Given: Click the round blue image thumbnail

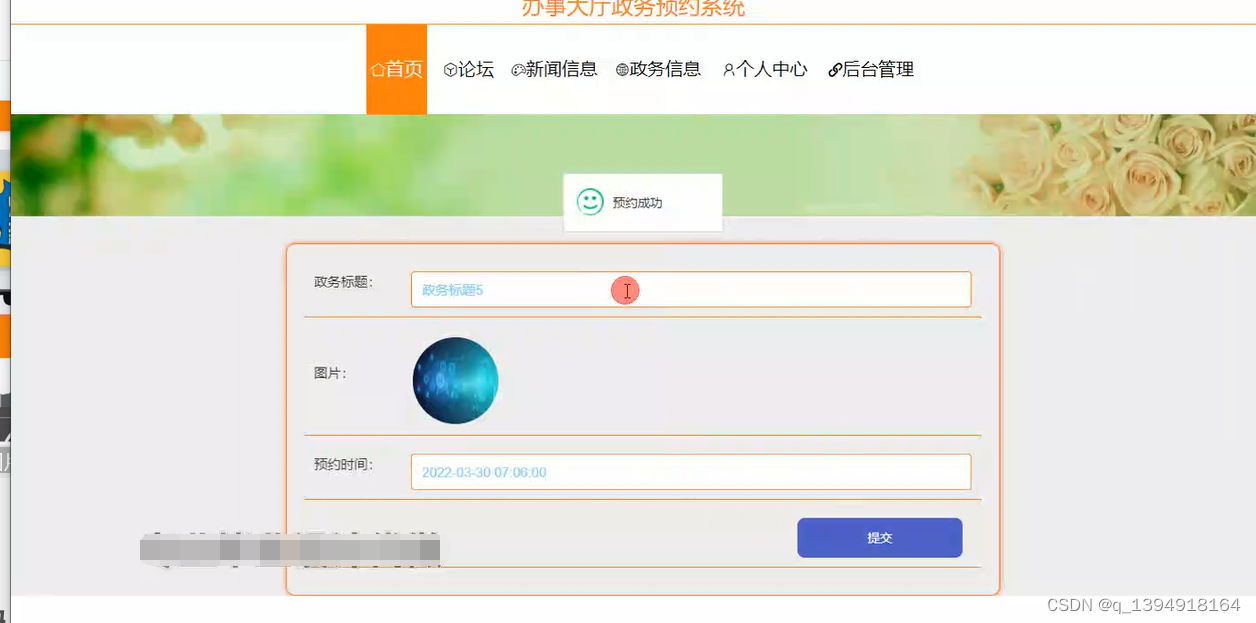Looking at the screenshot, I should 455,380.
